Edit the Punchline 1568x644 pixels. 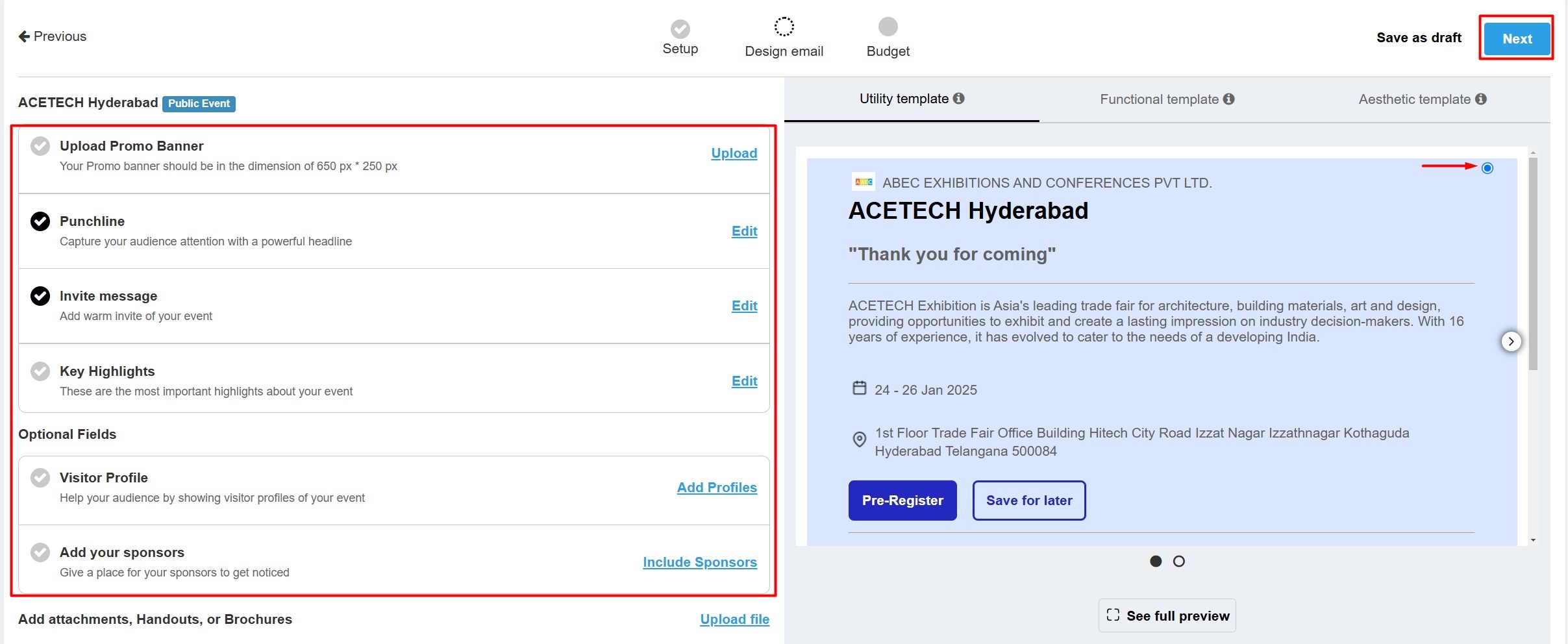click(744, 231)
